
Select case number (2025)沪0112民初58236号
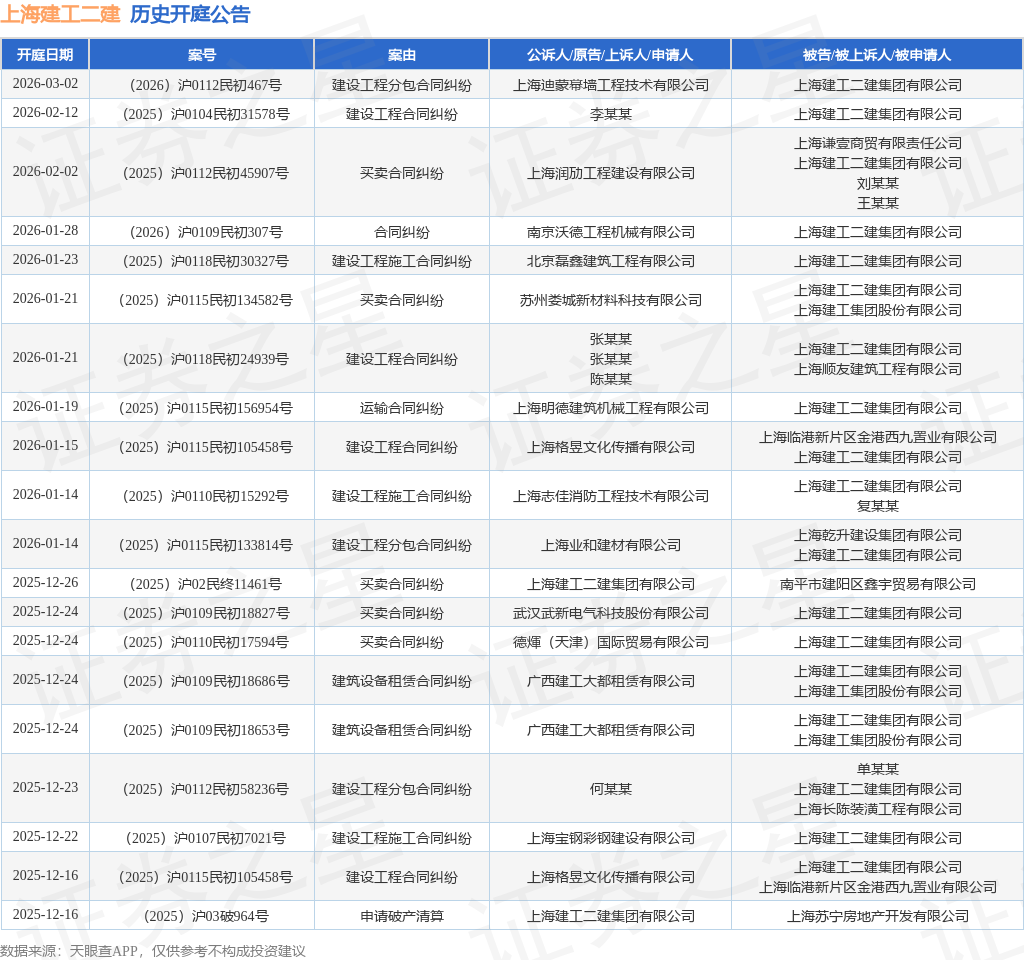[206, 789]
